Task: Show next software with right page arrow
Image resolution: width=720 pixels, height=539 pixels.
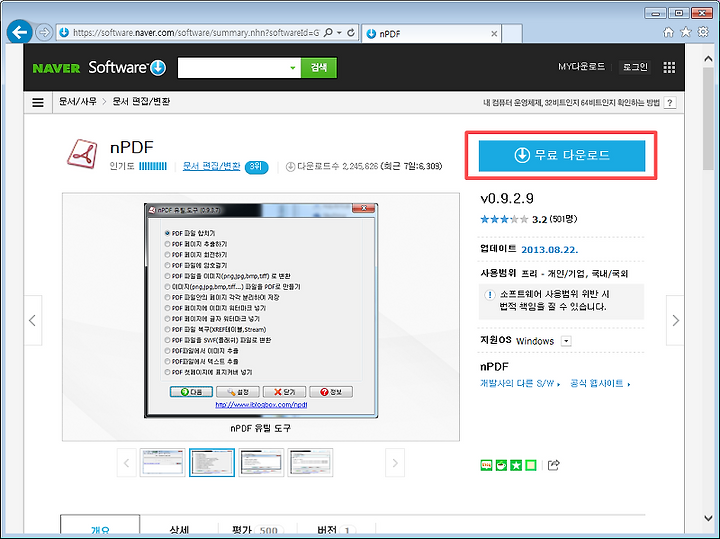Action: tap(675, 320)
